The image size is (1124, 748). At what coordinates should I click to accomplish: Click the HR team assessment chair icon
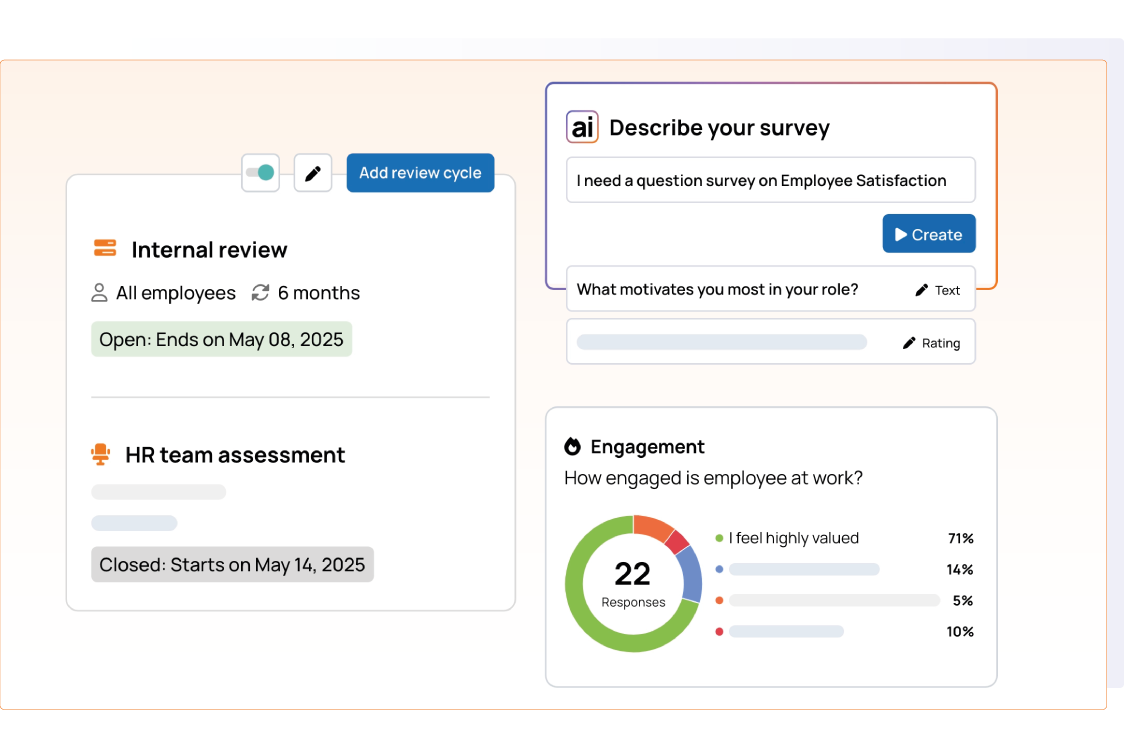(x=100, y=455)
